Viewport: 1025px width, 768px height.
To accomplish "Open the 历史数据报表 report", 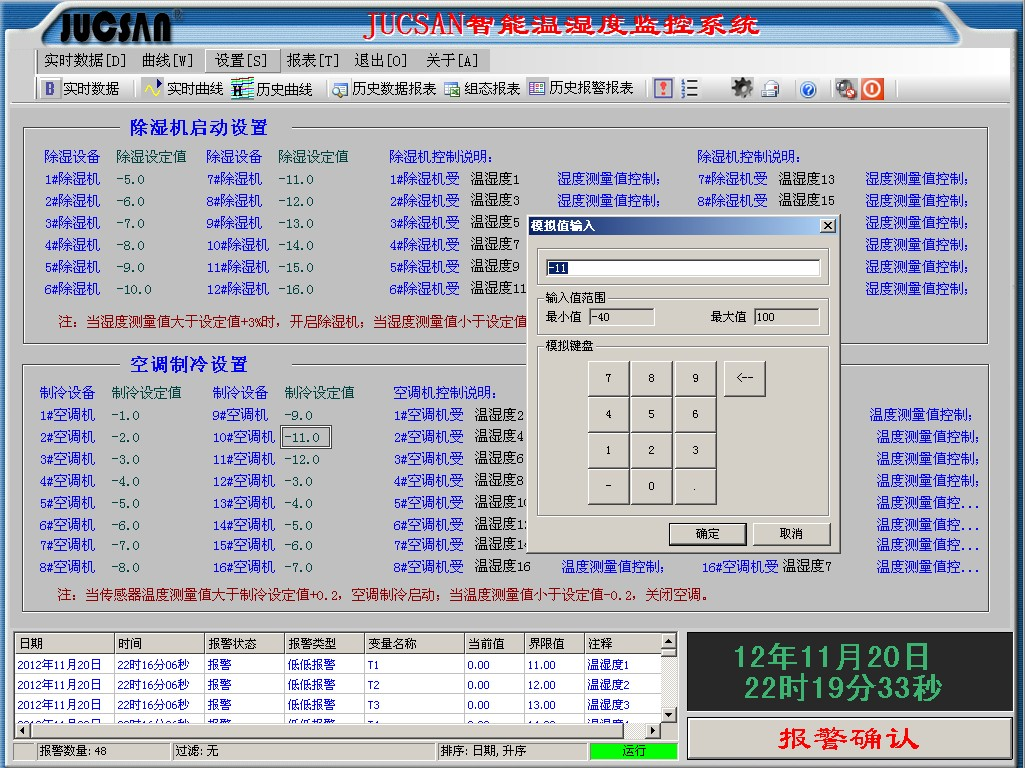I will 384,88.
